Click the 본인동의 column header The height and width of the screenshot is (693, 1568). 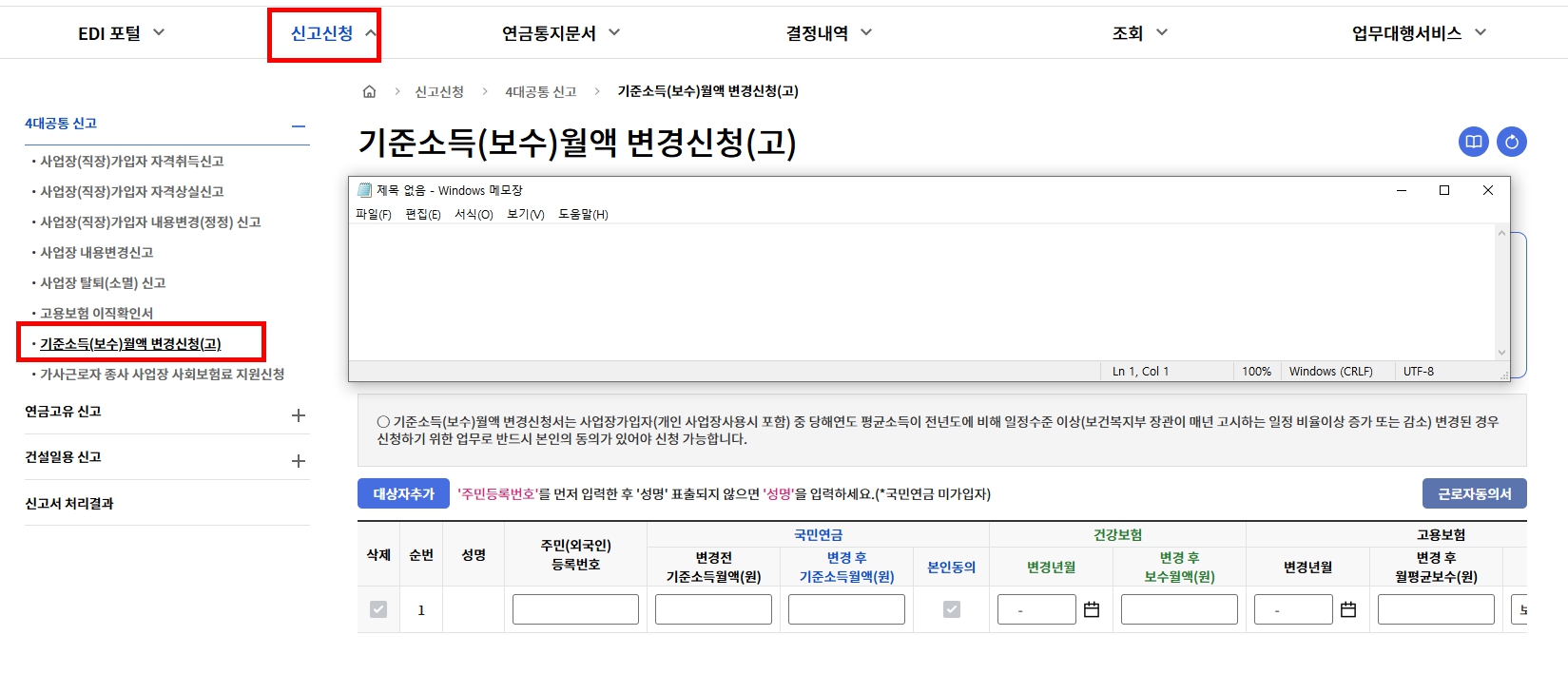(952, 567)
